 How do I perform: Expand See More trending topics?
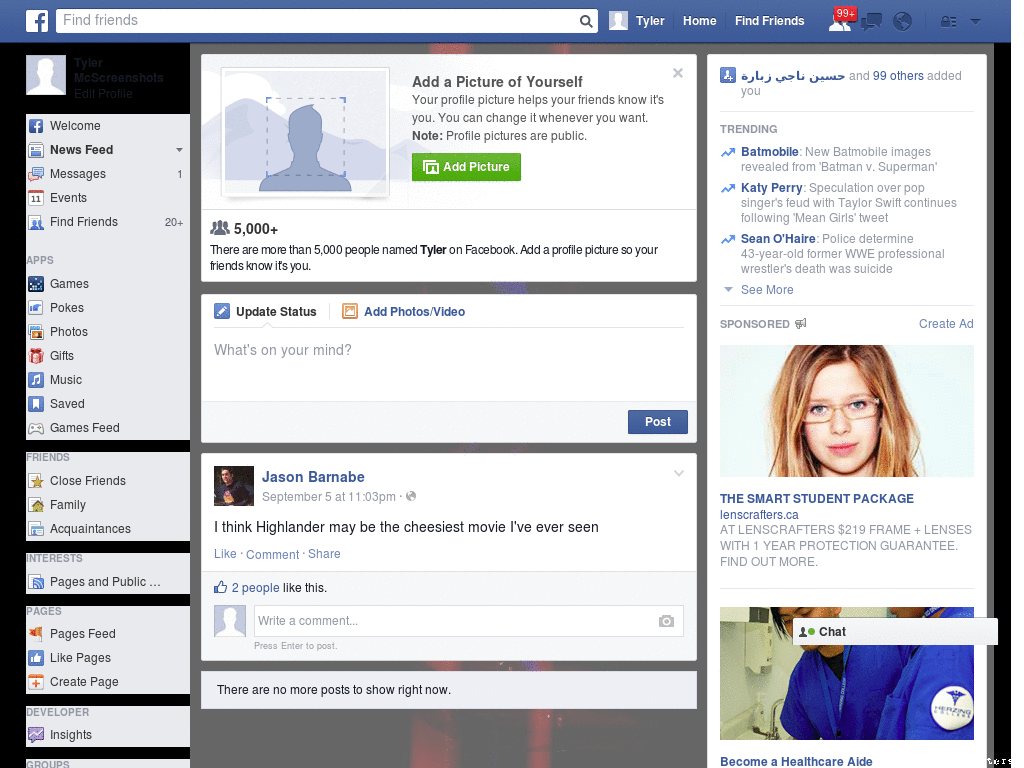[x=767, y=290]
